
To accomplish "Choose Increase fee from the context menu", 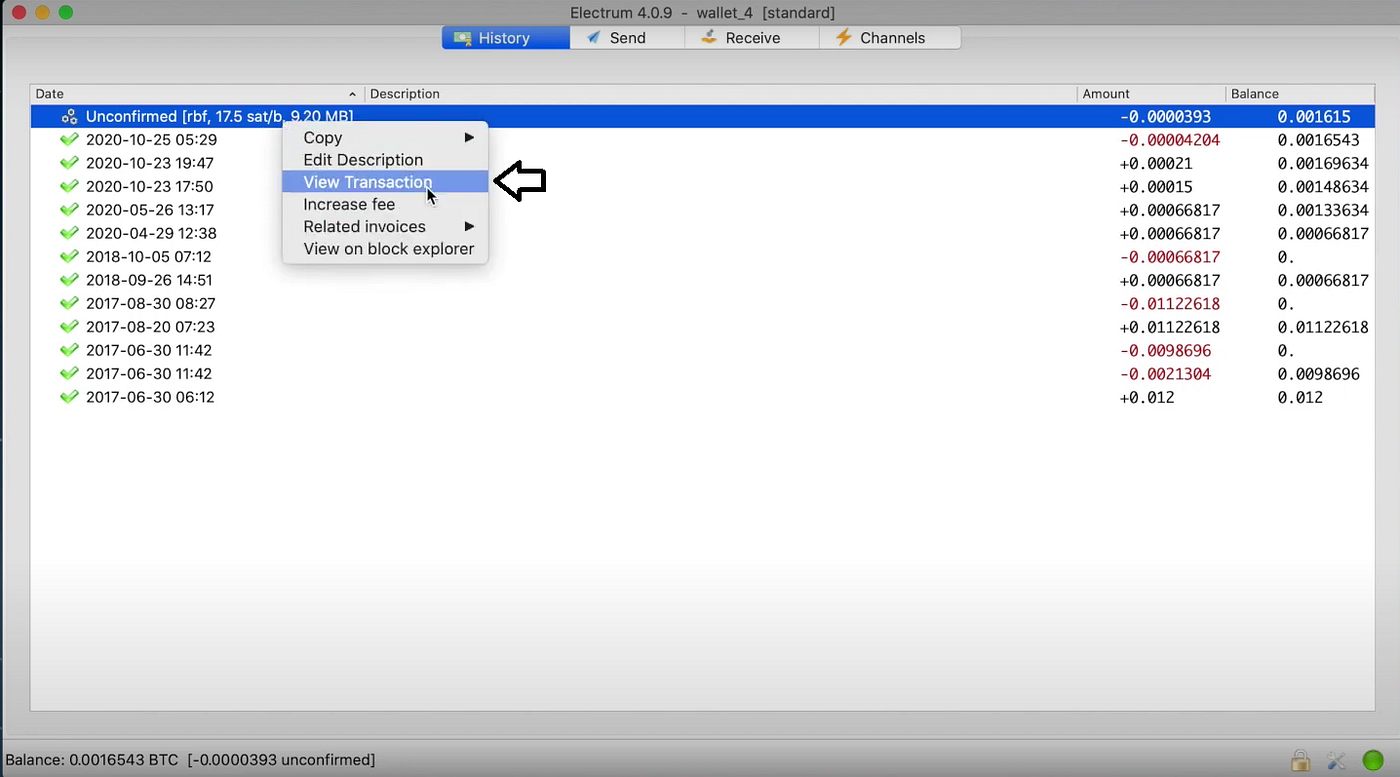I will click(385, 204).
